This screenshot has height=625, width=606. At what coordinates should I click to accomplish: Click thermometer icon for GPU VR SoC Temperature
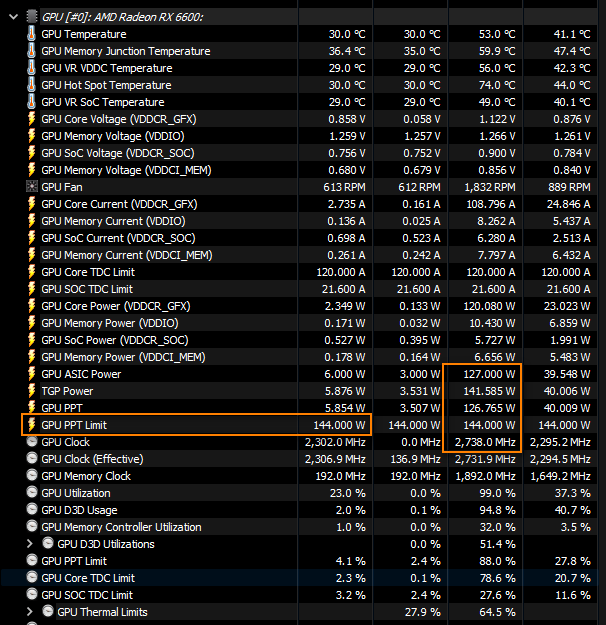tap(31, 102)
